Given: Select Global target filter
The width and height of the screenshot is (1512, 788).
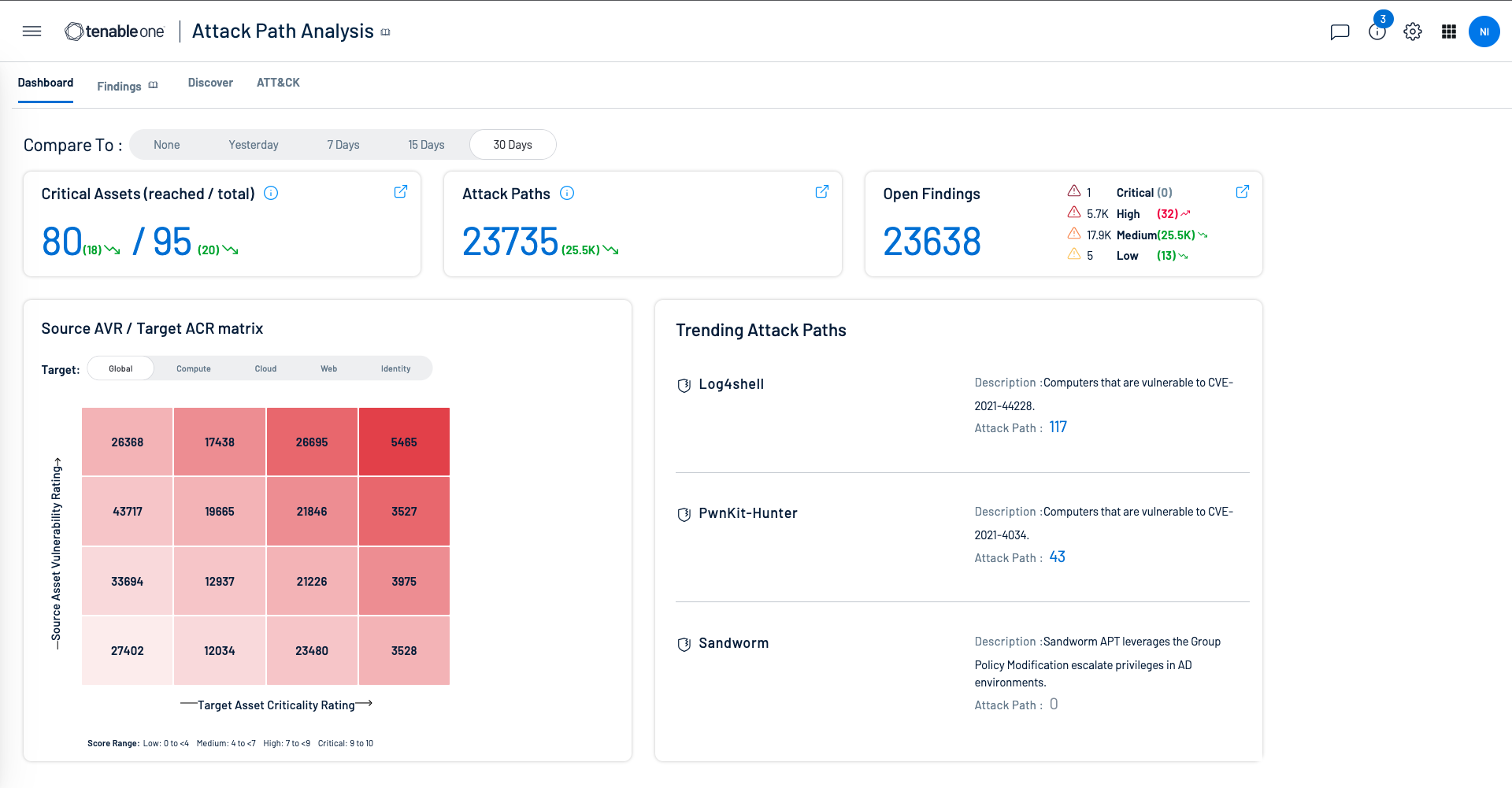Looking at the screenshot, I should 120,368.
